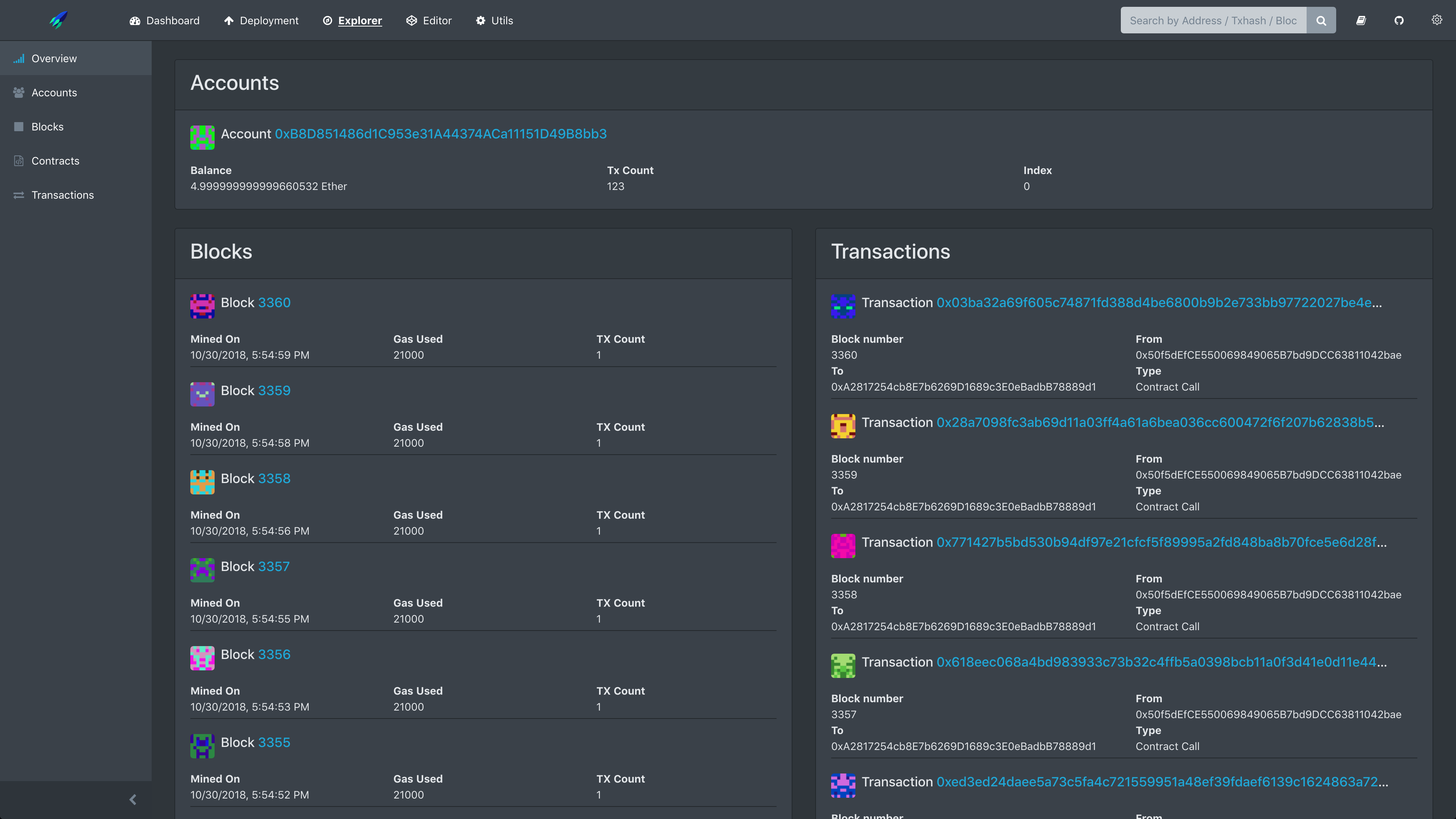
Task: Open Block 3357 link
Action: coord(273,566)
